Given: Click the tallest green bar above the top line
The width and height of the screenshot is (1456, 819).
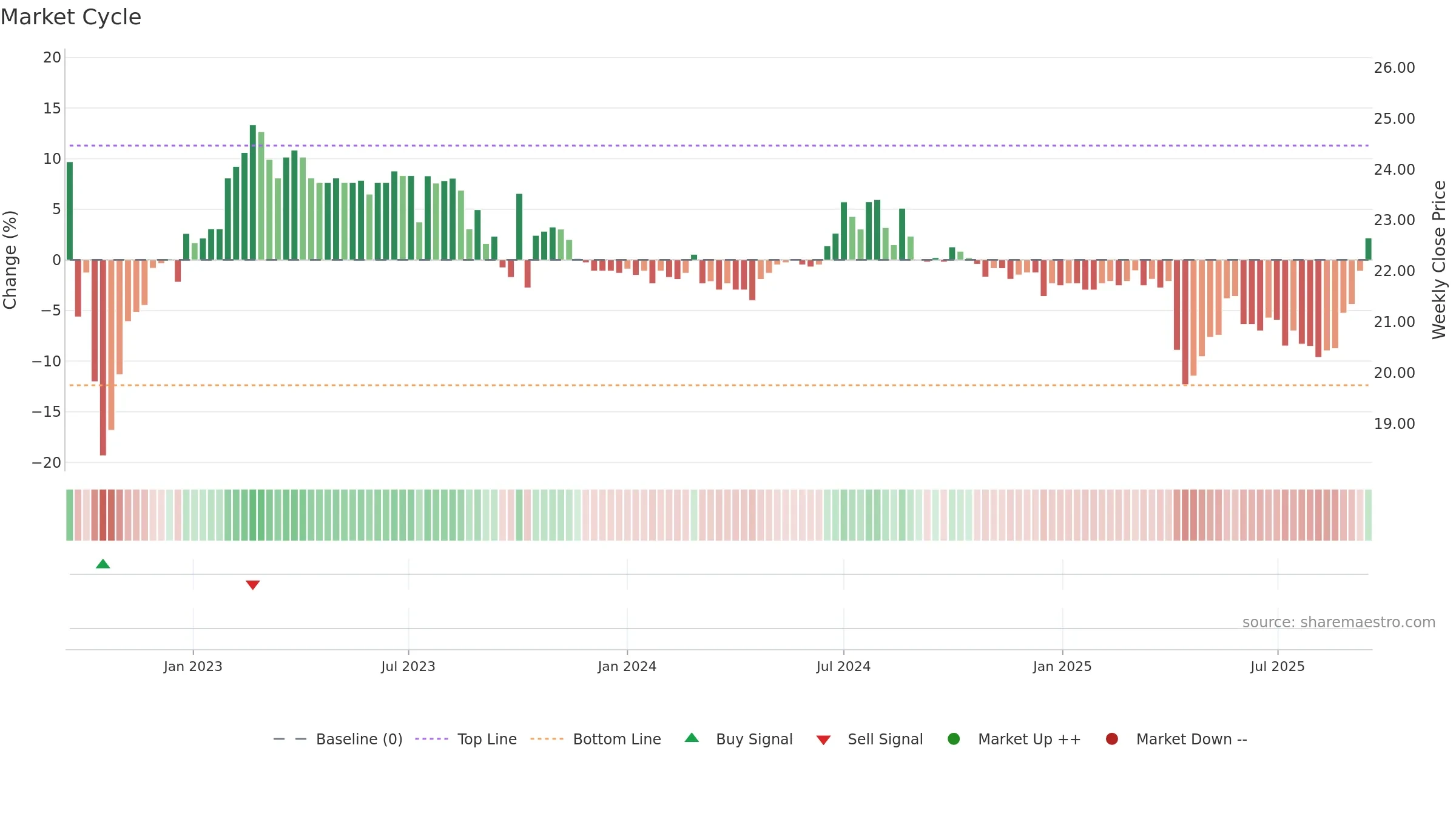Looking at the screenshot, I should coord(253,192).
